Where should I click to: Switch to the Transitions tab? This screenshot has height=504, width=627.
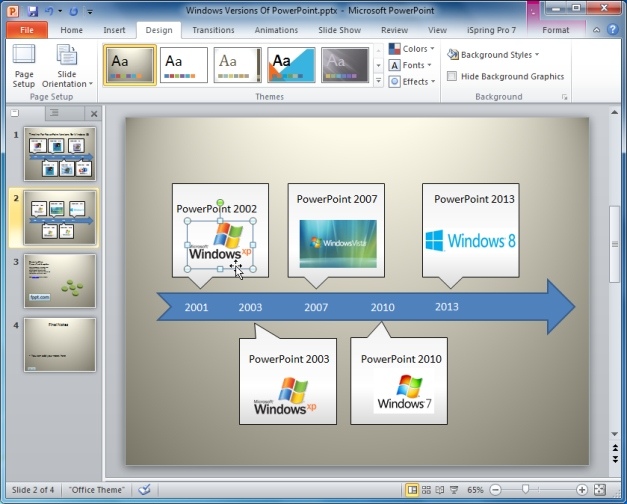click(213, 30)
